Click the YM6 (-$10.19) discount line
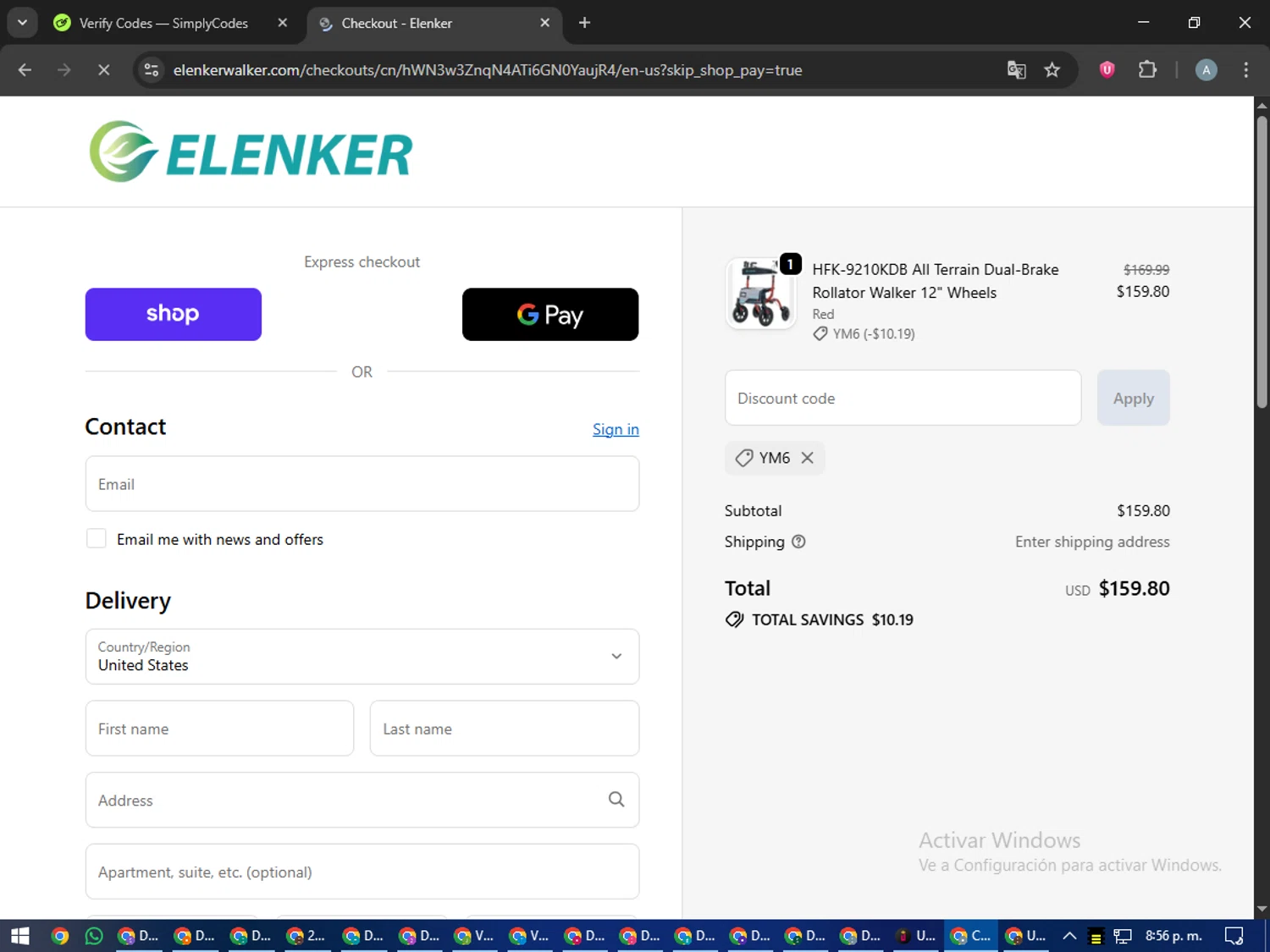 [864, 333]
